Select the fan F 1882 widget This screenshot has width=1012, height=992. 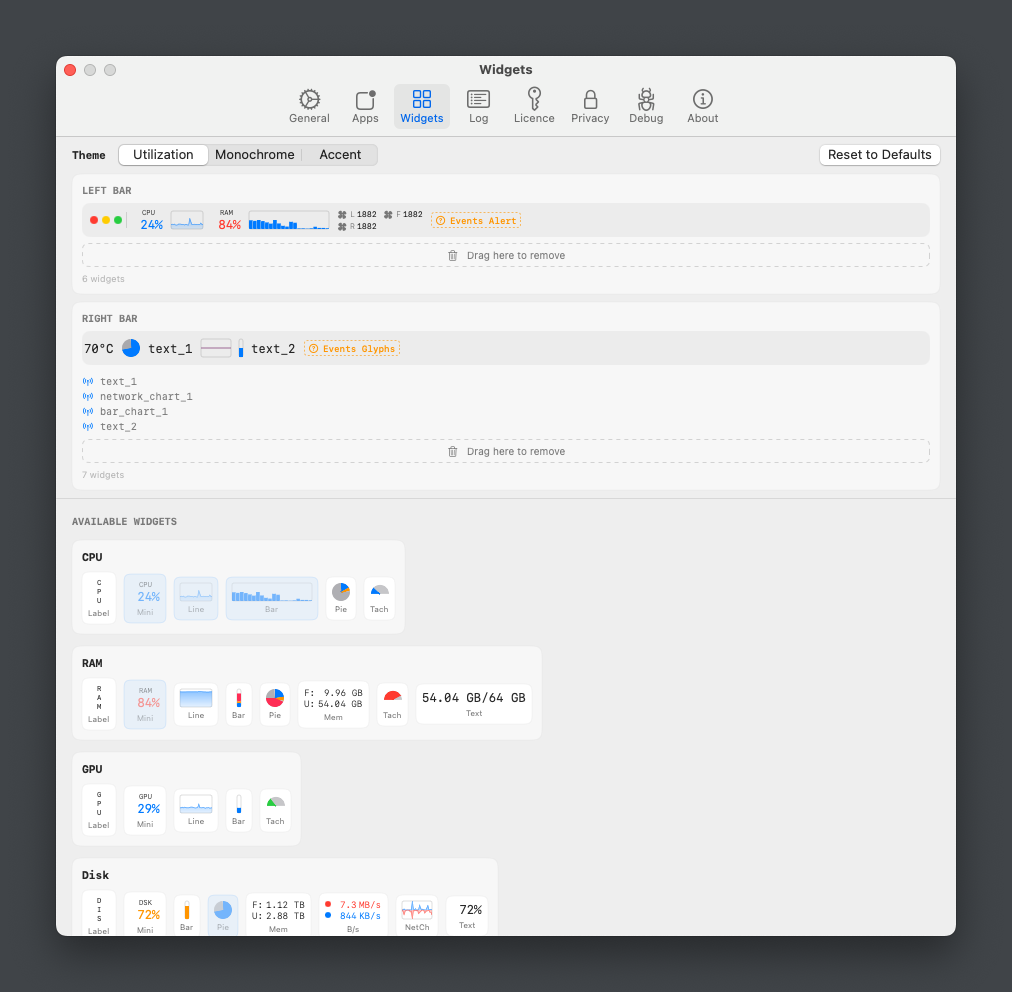[403, 214]
